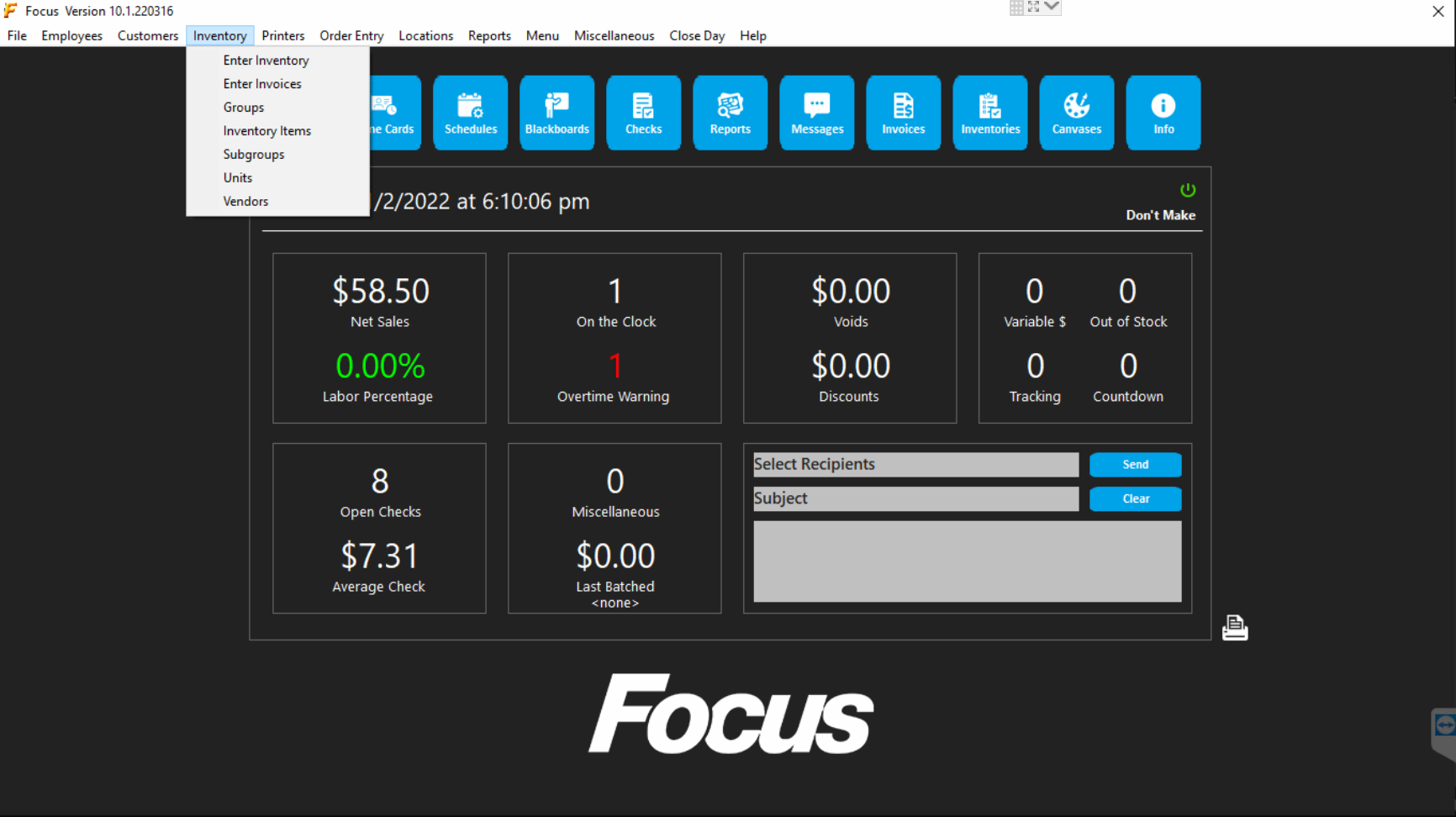The height and width of the screenshot is (817, 1456).
Task: Click the Select Recipients field
Action: tap(916, 465)
